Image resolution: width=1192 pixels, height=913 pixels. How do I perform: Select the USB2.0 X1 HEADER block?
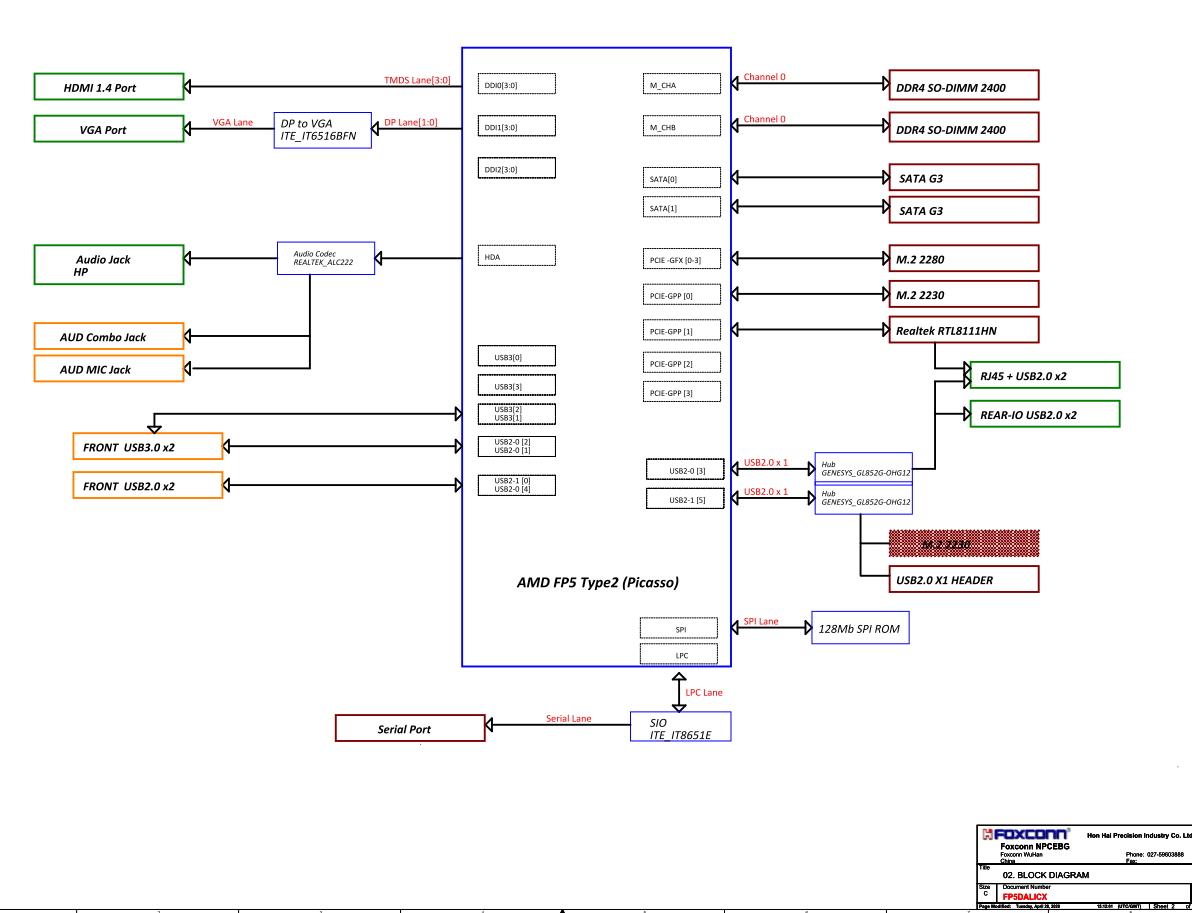coord(964,579)
